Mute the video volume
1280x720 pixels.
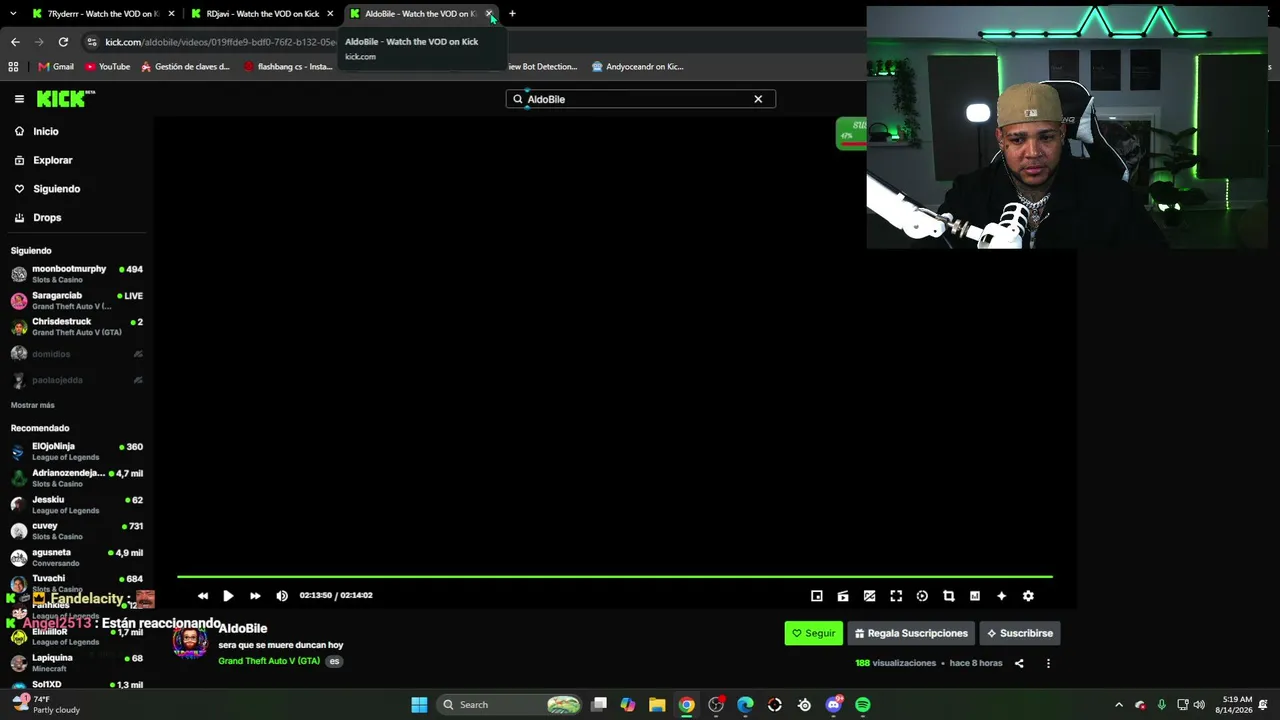tap(282, 596)
